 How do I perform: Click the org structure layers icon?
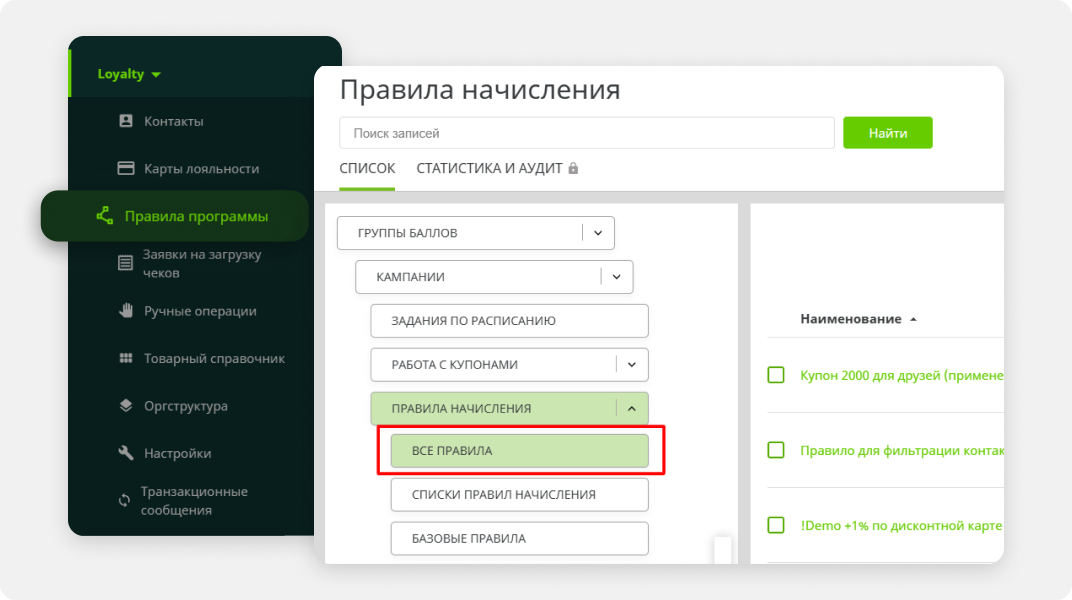pos(126,406)
